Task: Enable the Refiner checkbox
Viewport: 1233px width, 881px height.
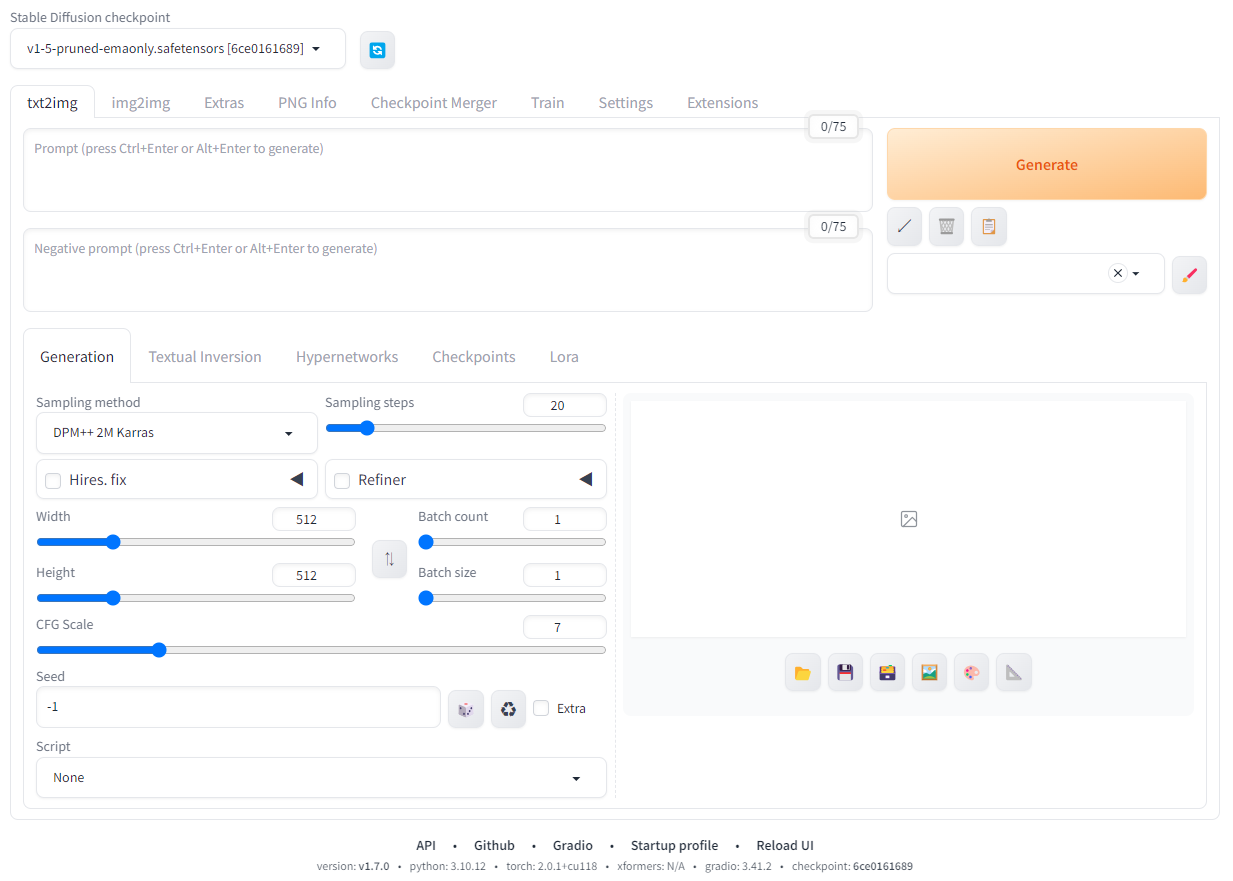Action: click(x=342, y=481)
